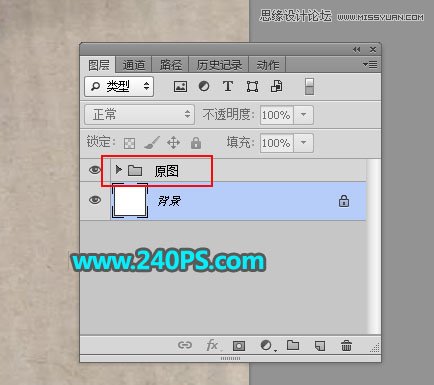
Task: Switch to the 通道 tab
Action: [x=134, y=65]
